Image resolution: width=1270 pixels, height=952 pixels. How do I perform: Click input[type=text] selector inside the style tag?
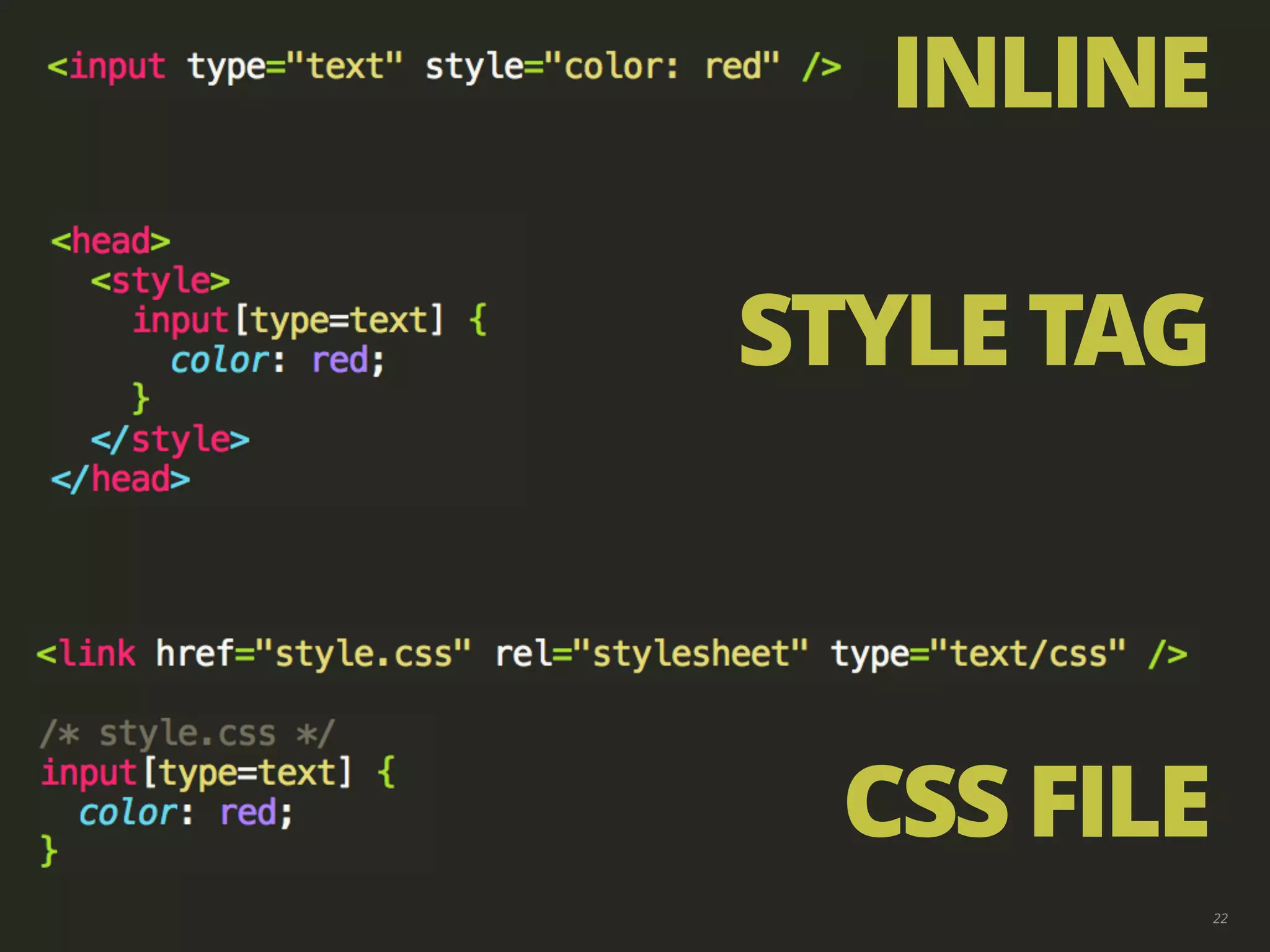point(288,320)
